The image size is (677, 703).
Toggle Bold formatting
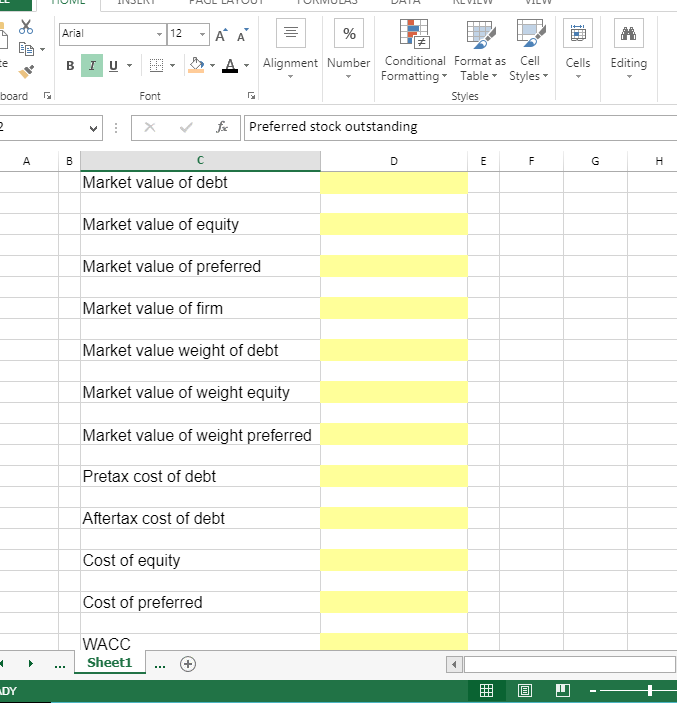(70, 66)
